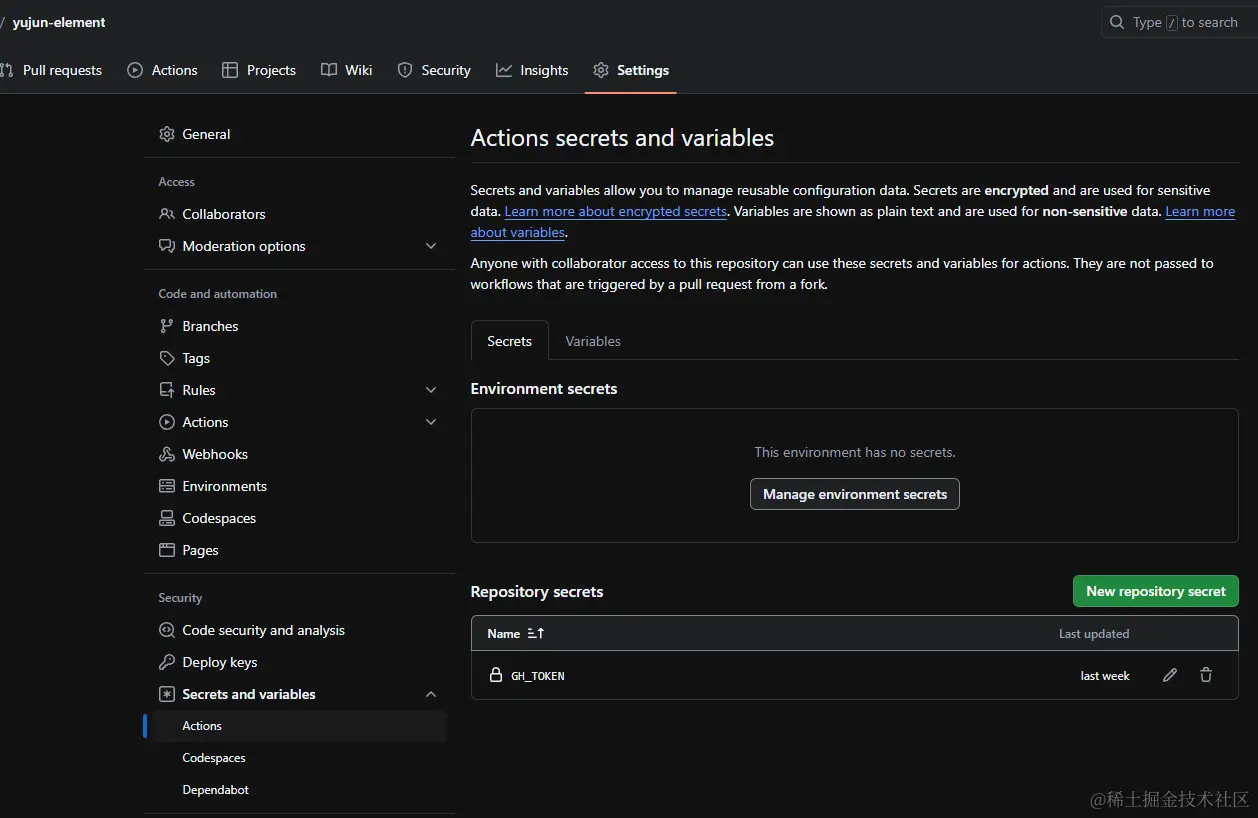Click the Codespaces icon in sidebar
The height and width of the screenshot is (818, 1258).
tap(167, 518)
